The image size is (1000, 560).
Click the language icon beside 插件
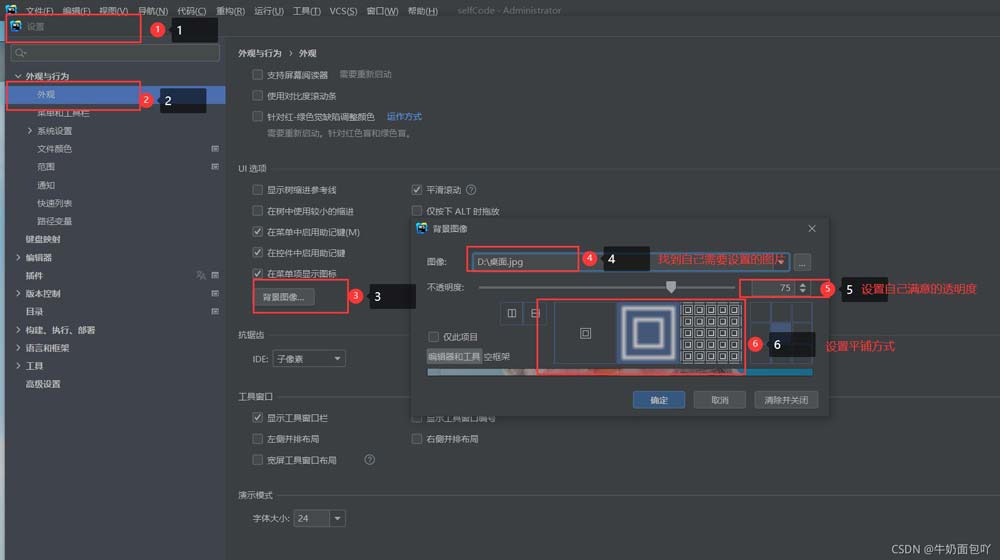[201, 276]
